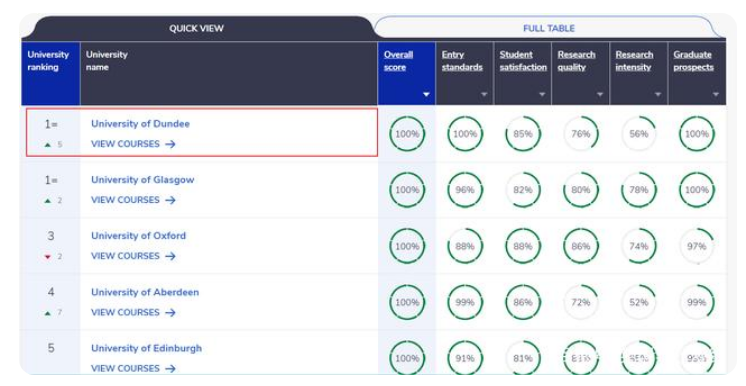
Task: Click the green up arrow under Dundee's rank
Action: 48,145
